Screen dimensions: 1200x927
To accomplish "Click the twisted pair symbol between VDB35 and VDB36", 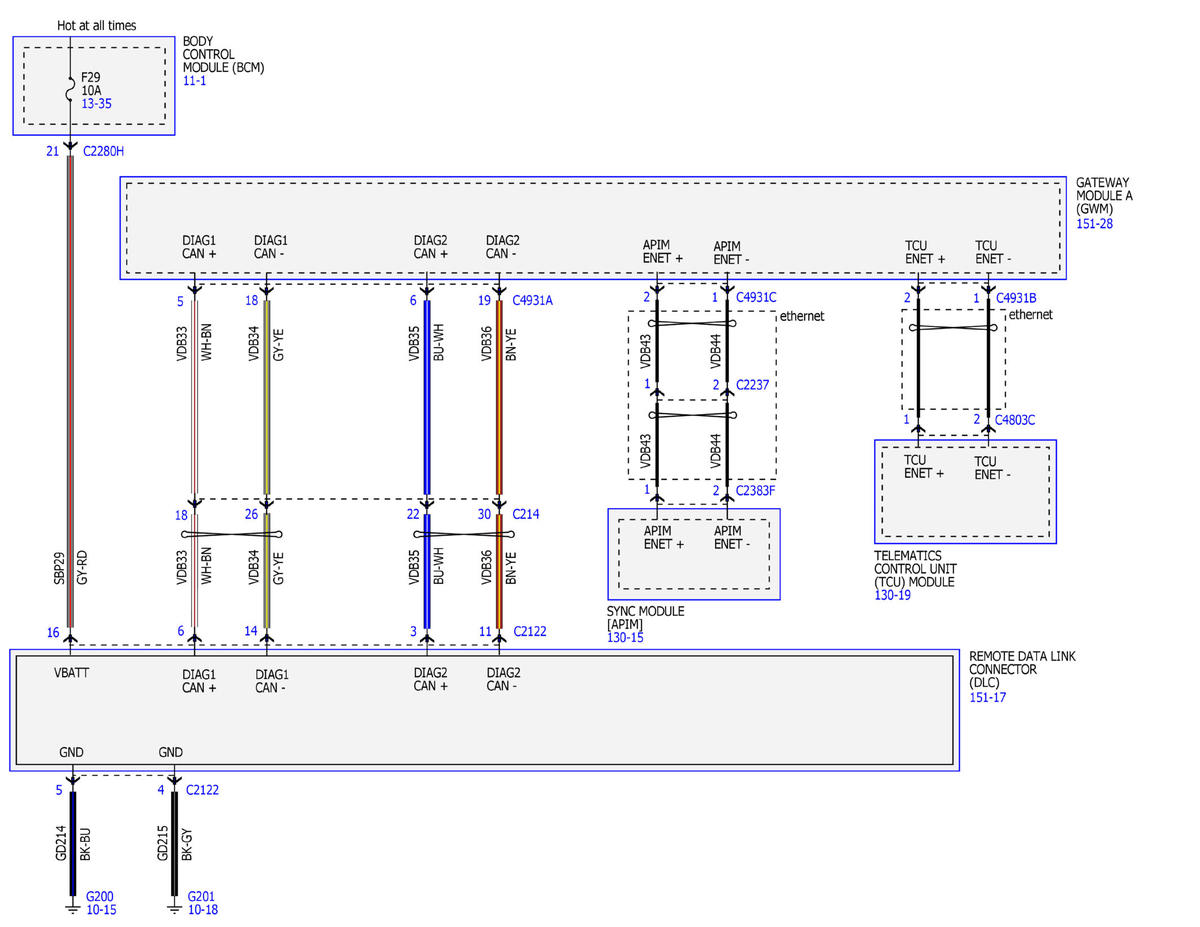I will 463,534.
